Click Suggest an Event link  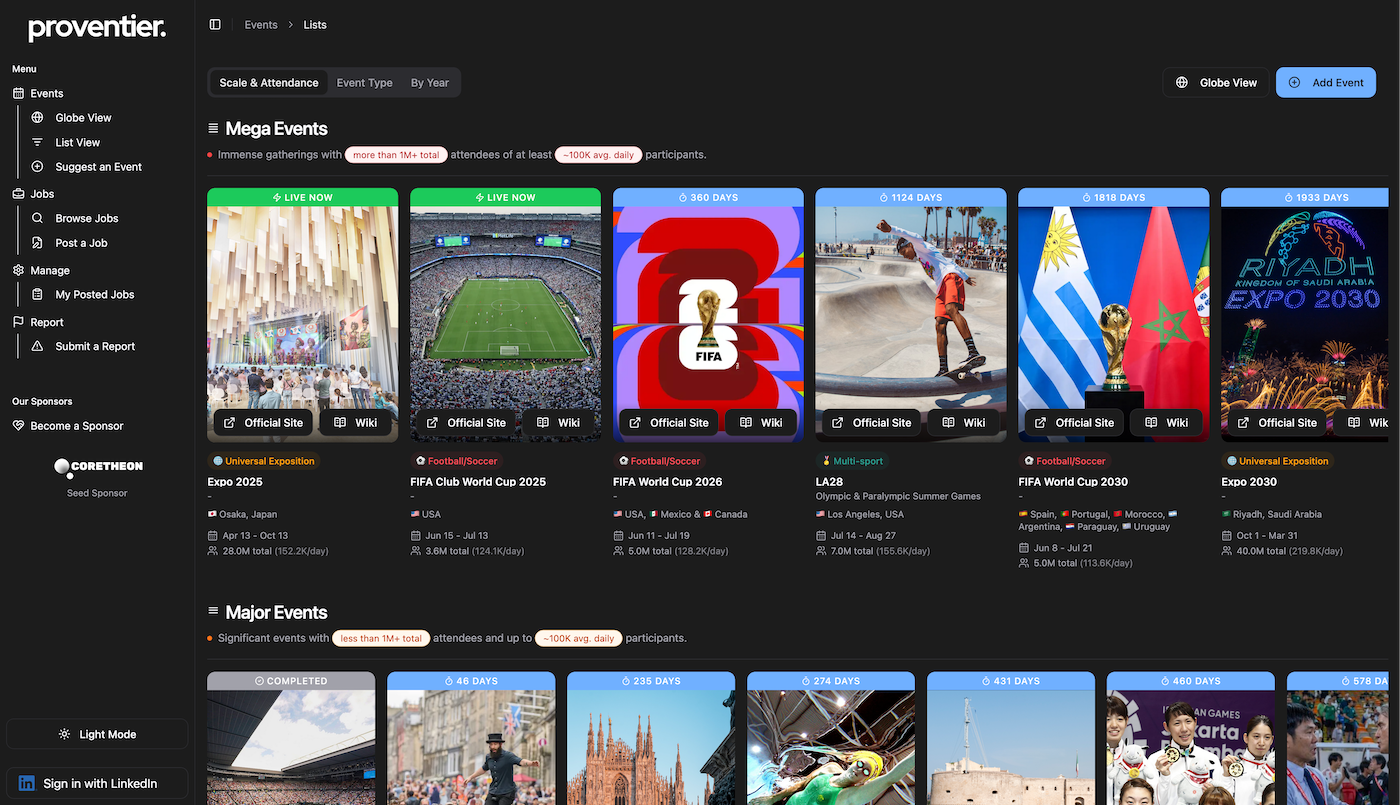99,167
